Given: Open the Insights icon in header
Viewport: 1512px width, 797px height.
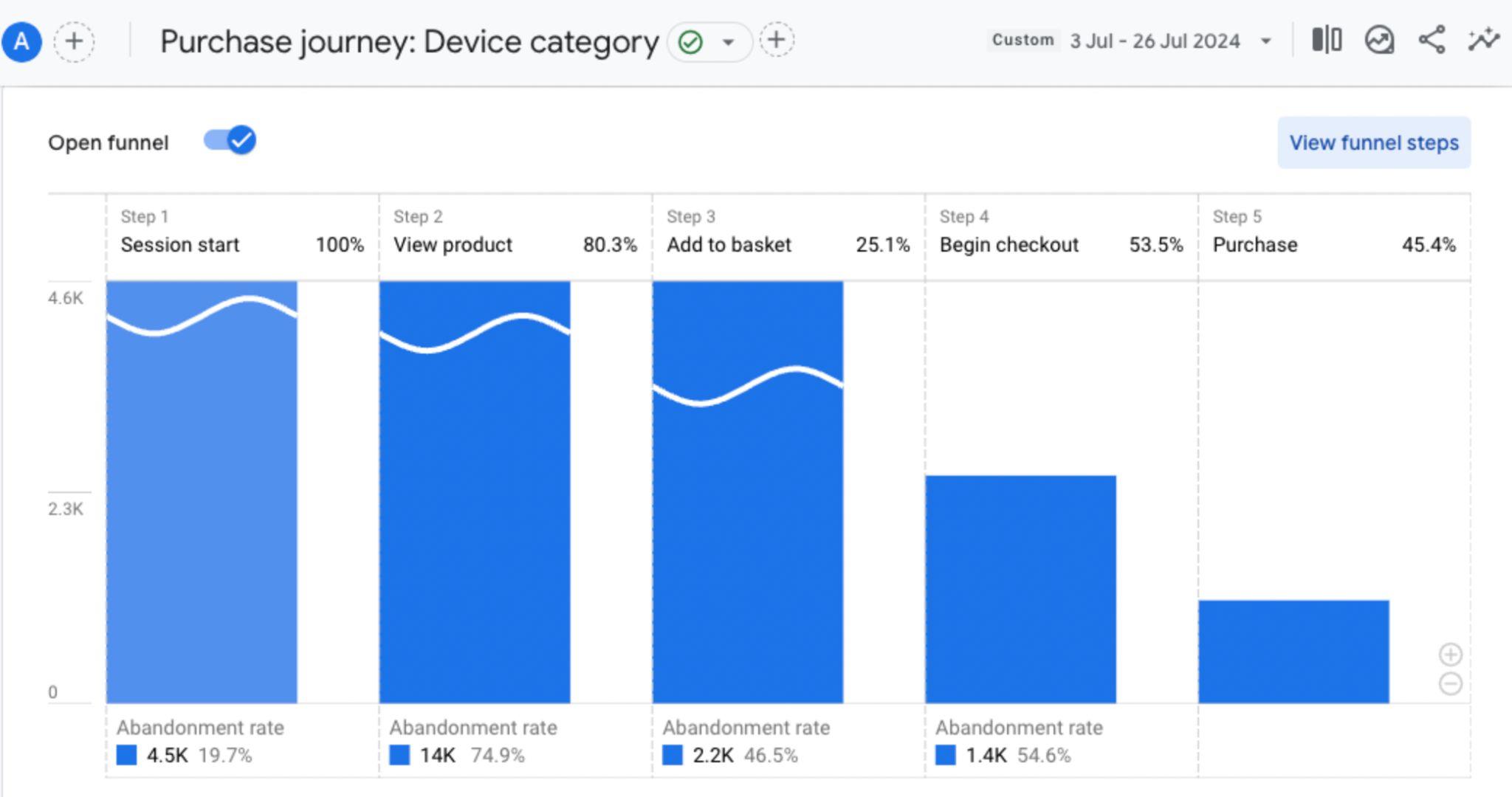Looking at the screenshot, I should pyautogui.click(x=1379, y=40).
